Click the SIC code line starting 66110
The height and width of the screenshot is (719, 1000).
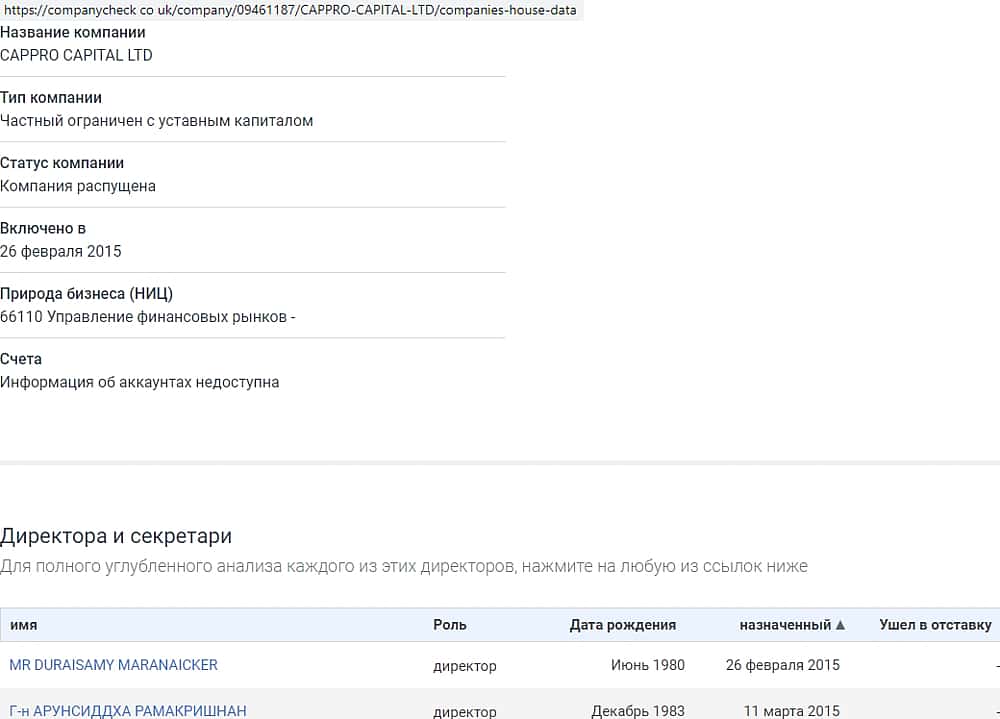pos(147,317)
